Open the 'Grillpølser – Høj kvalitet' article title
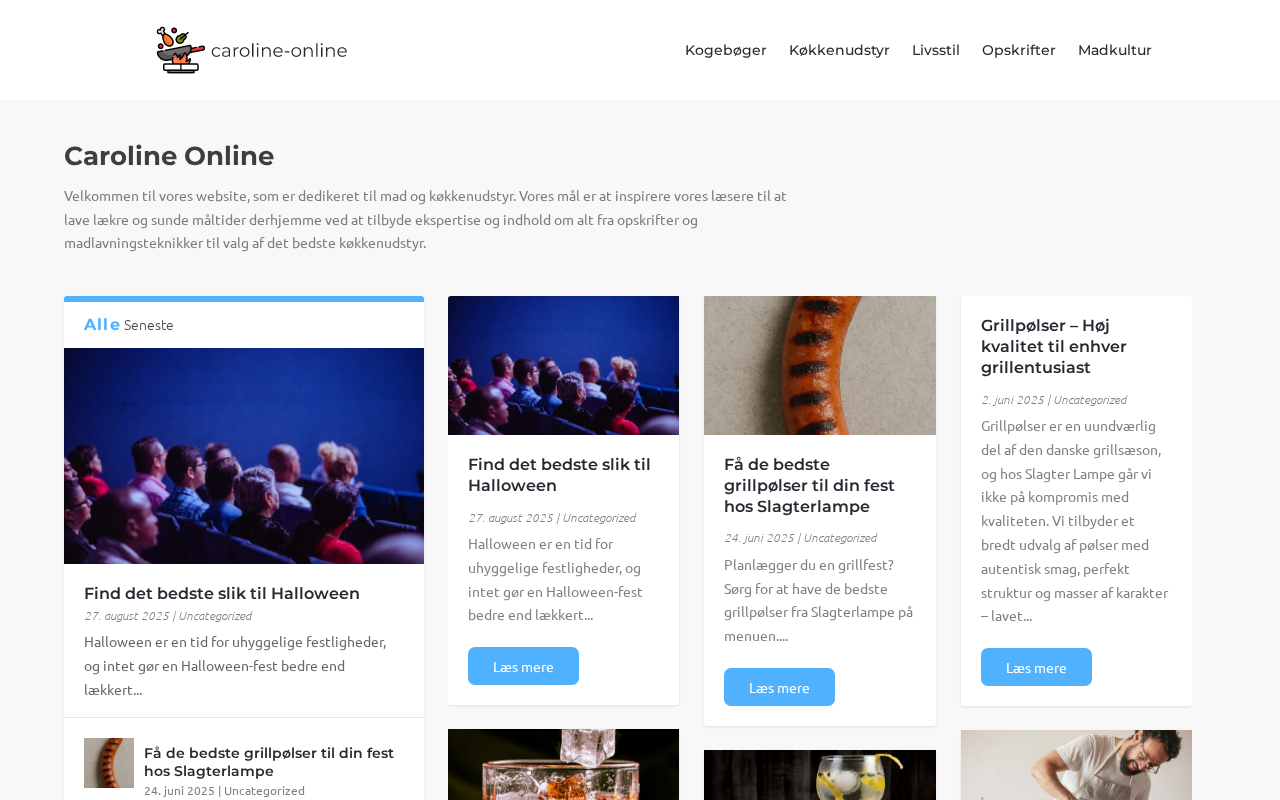1280x800 pixels. point(1054,347)
